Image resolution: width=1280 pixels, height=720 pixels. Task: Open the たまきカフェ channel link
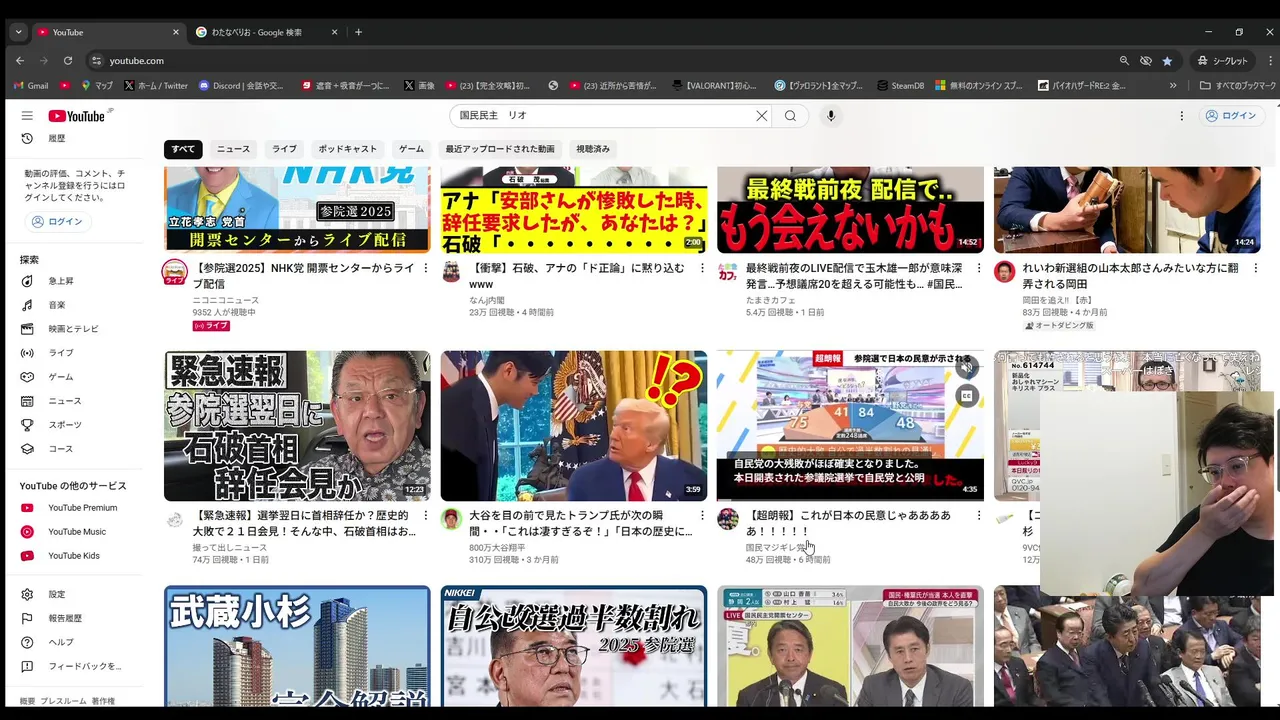click(x=771, y=300)
